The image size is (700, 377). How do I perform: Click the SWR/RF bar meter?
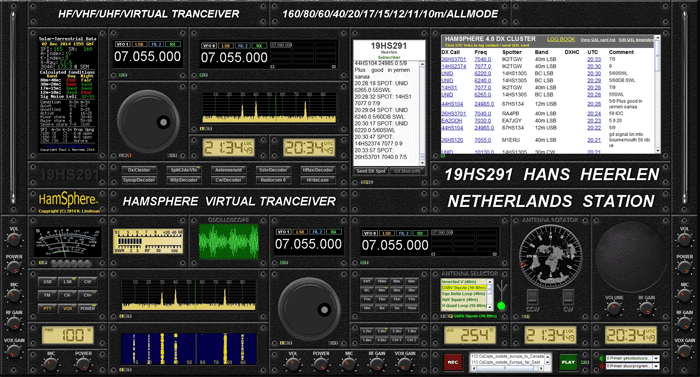pyautogui.click(x=148, y=242)
